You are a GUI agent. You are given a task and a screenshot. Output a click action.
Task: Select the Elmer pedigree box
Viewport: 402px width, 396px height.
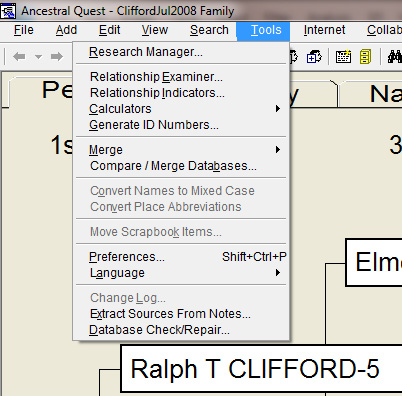(x=374, y=262)
